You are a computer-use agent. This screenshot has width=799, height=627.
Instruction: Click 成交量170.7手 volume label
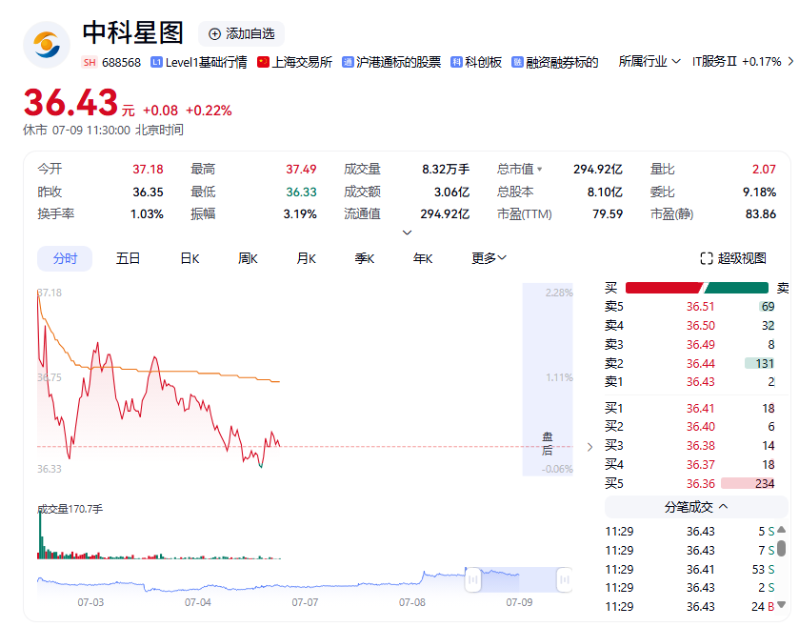pyautogui.click(x=70, y=509)
